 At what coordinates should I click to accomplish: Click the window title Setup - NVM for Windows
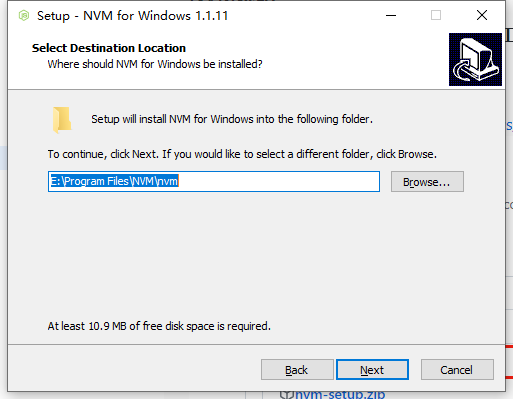tap(133, 16)
